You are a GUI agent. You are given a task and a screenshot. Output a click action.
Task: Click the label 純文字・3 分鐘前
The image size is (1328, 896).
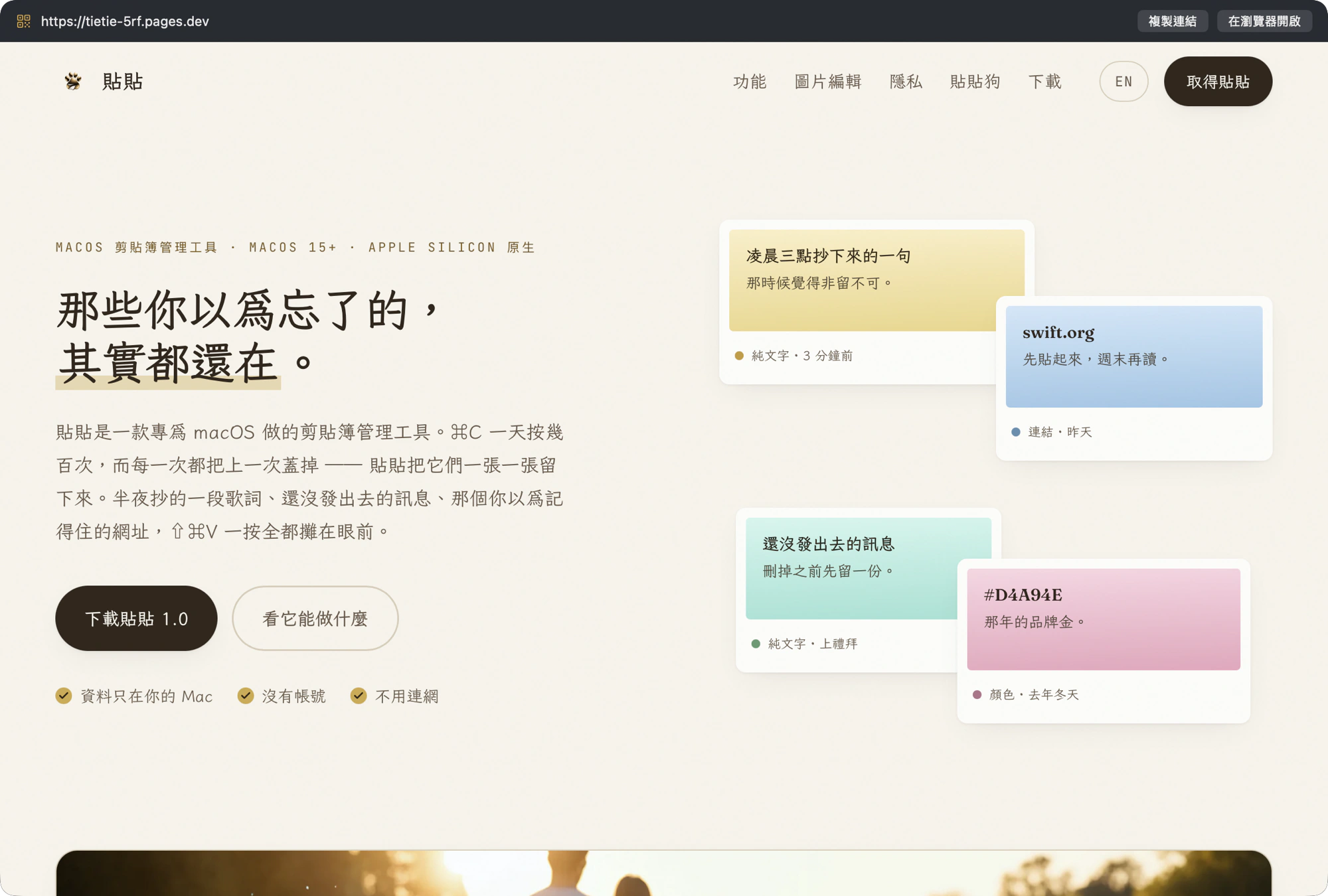[x=802, y=356]
